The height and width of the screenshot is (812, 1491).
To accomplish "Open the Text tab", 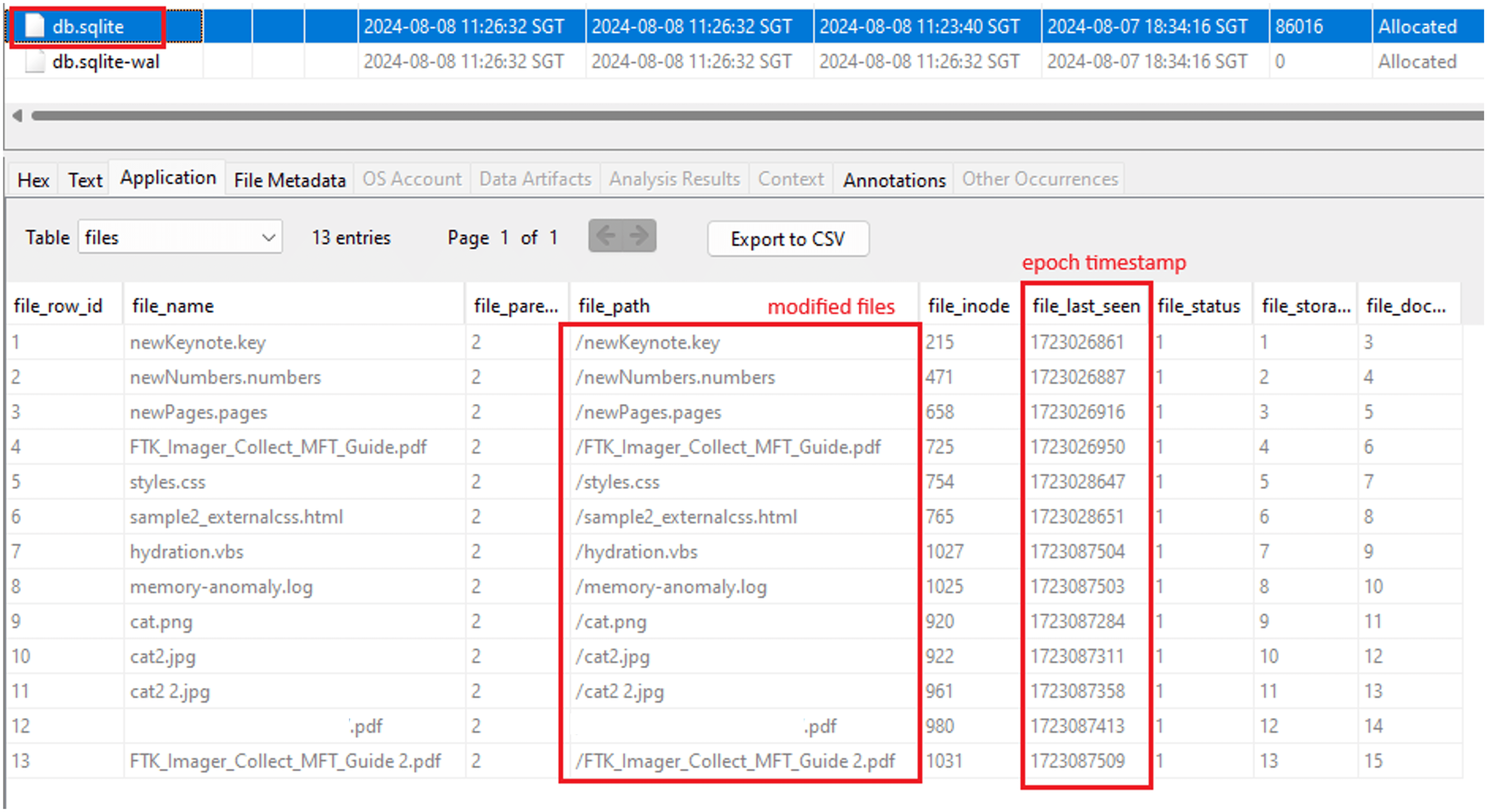I will point(84,179).
